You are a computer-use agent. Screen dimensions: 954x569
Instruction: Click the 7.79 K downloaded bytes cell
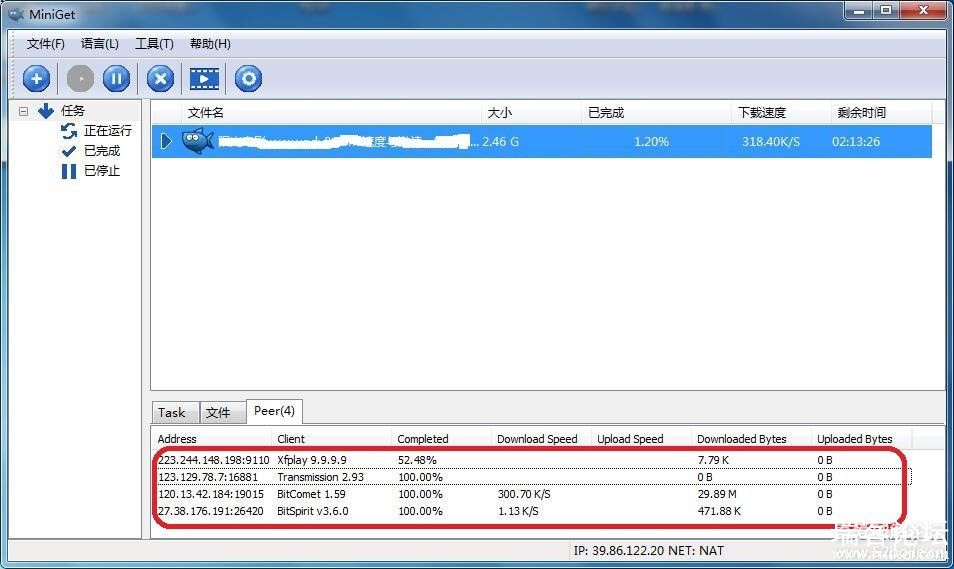coord(713,460)
